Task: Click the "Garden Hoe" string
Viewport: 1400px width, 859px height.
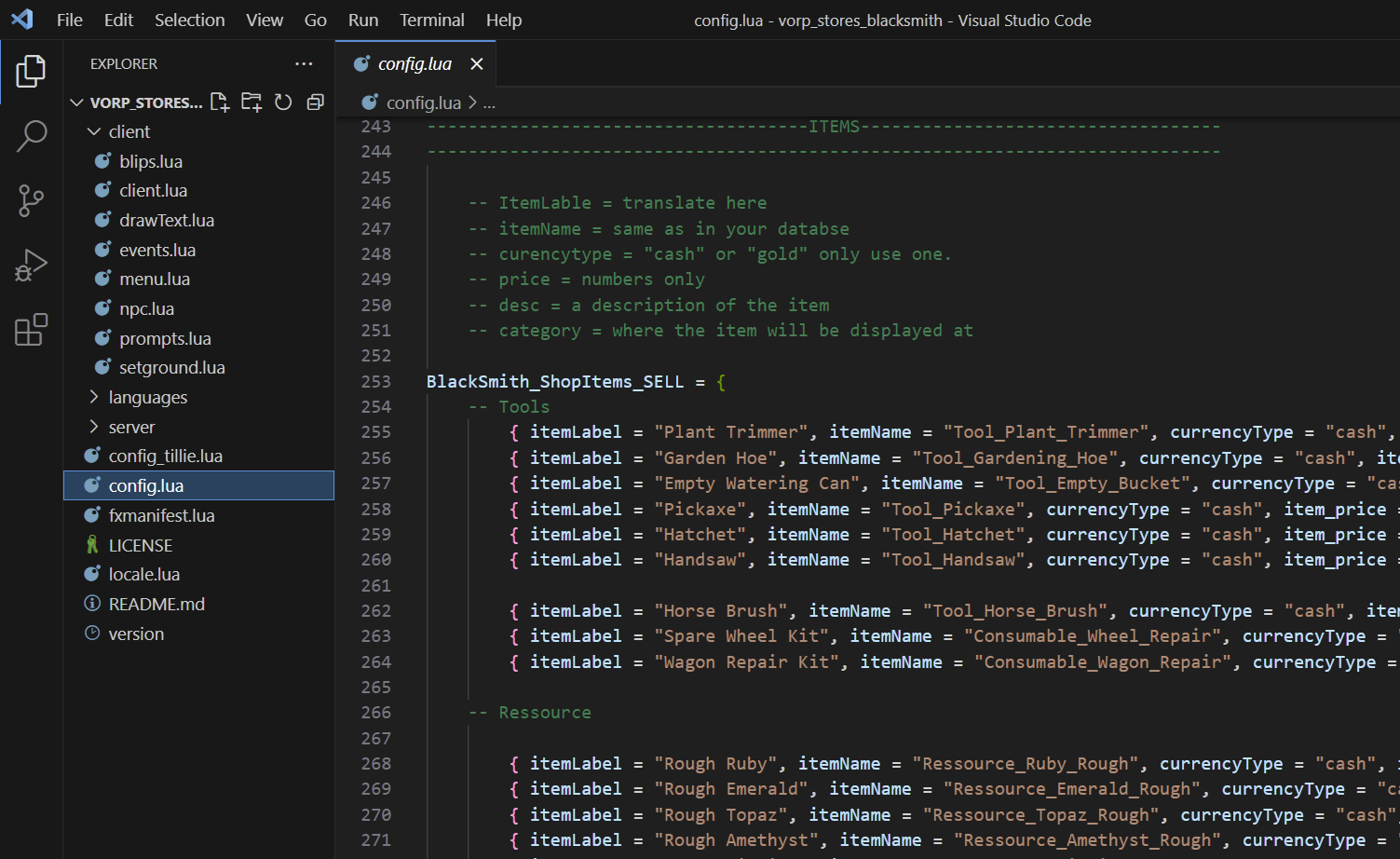Action: pyautogui.click(x=715, y=457)
